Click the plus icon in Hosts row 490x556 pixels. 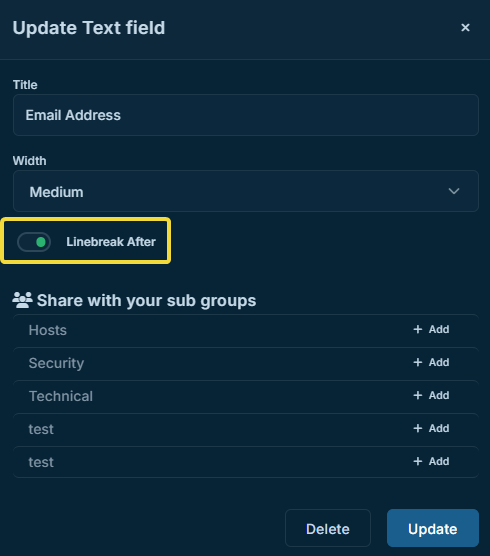coord(418,329)
